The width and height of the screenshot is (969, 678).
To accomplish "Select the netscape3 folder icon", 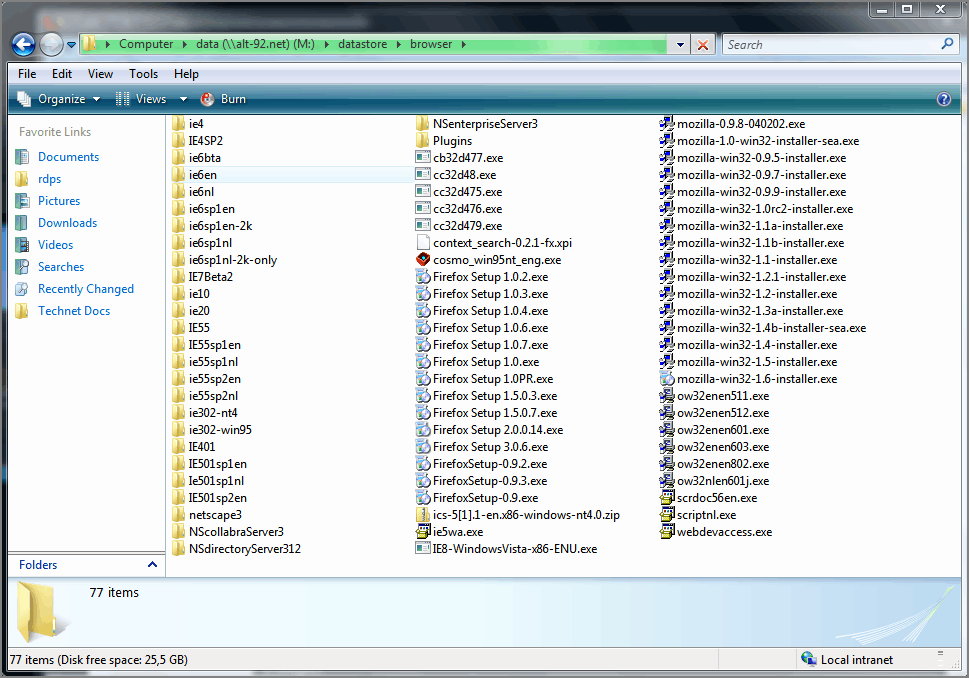I will [178, 515].
